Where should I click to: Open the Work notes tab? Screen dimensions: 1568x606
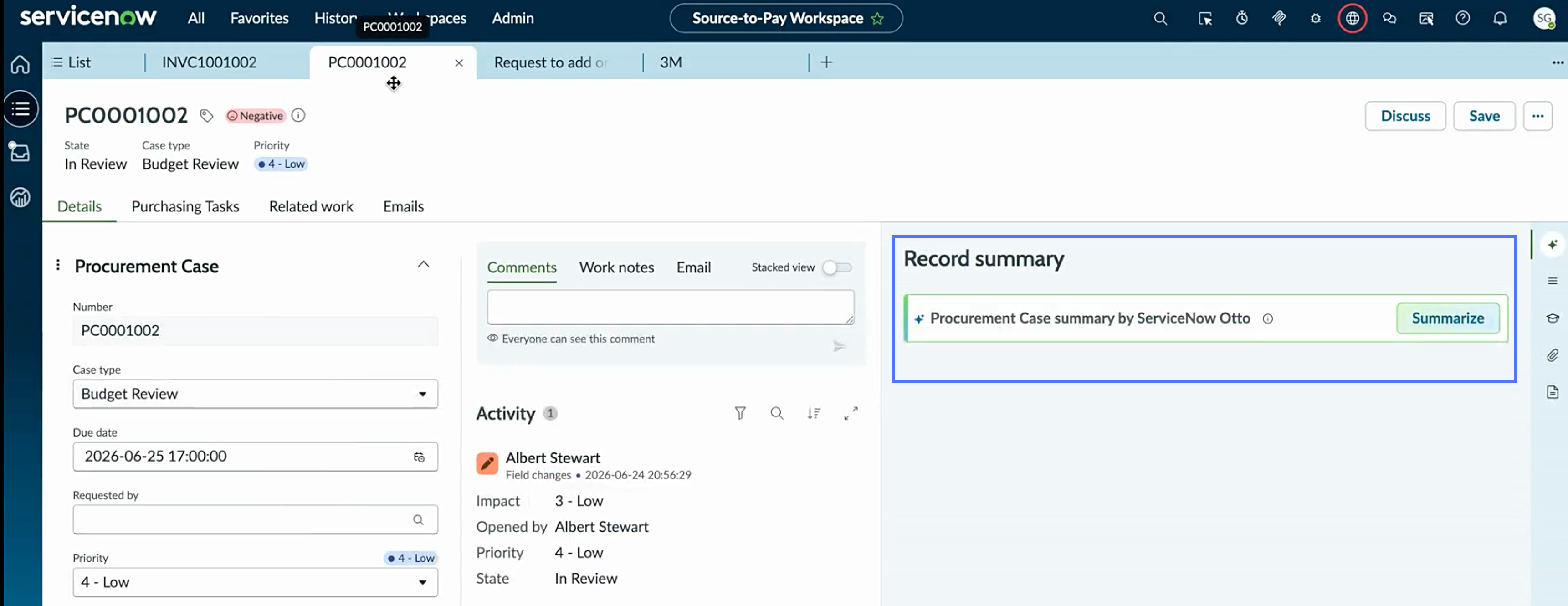point(616,267)
